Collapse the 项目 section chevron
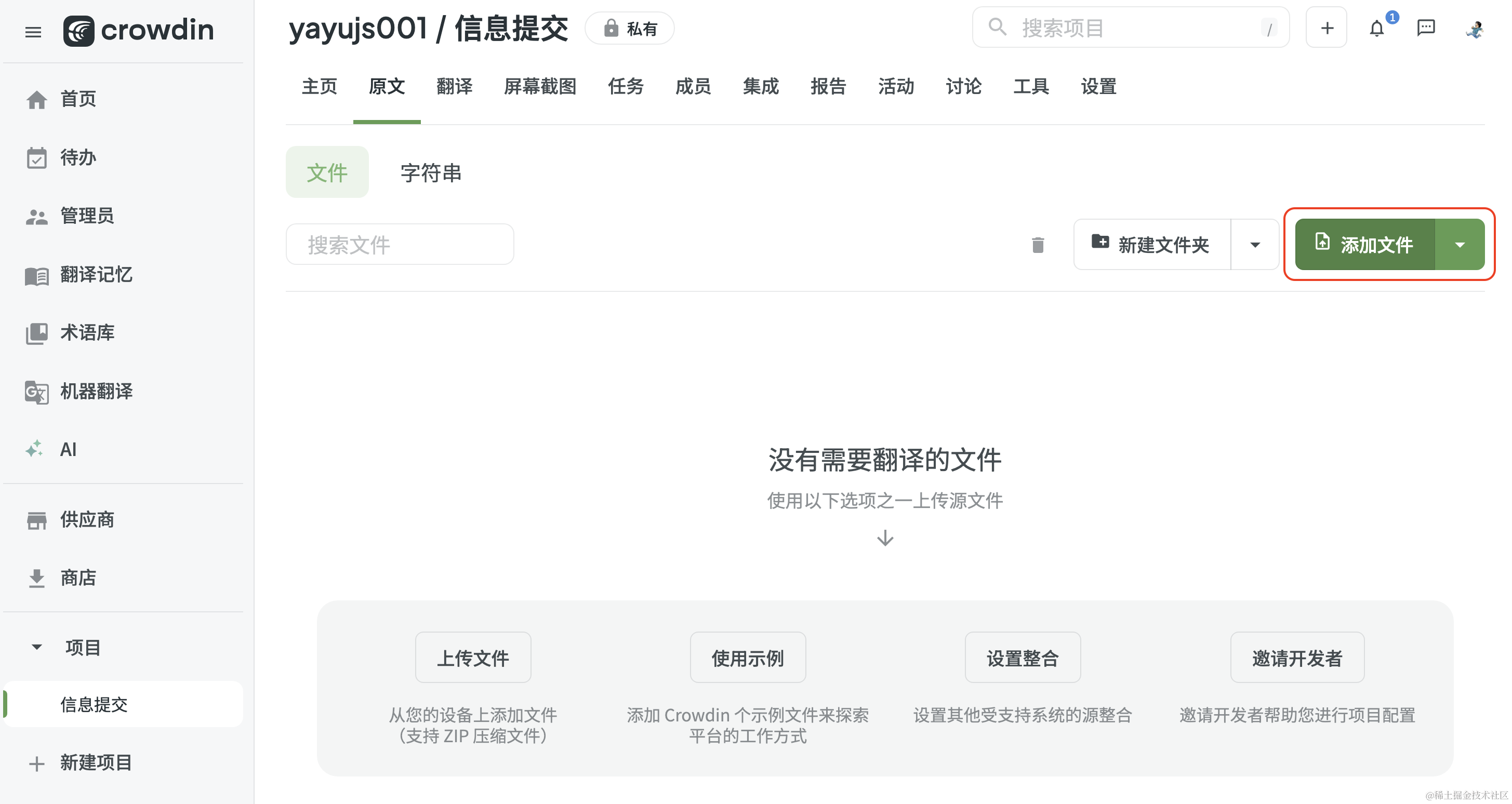This screenshot has width=1512, height=804. (36, 646)
